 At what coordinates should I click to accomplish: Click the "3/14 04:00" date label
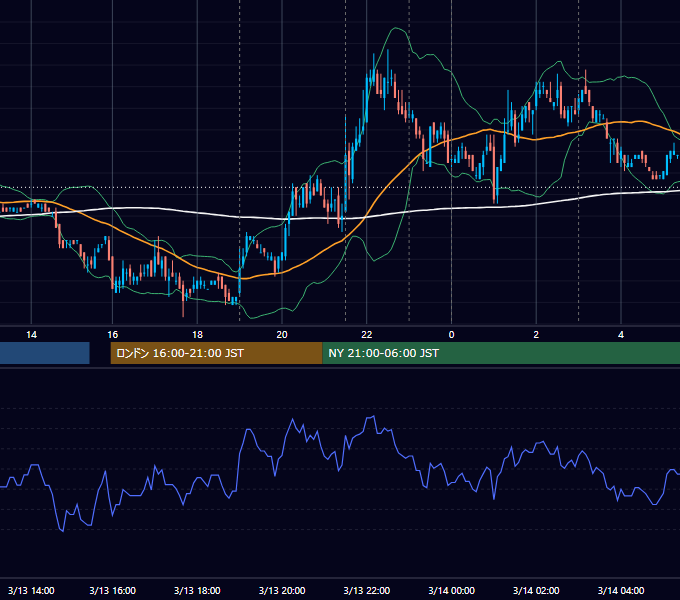pyautogui.click(x=621, y=590)
